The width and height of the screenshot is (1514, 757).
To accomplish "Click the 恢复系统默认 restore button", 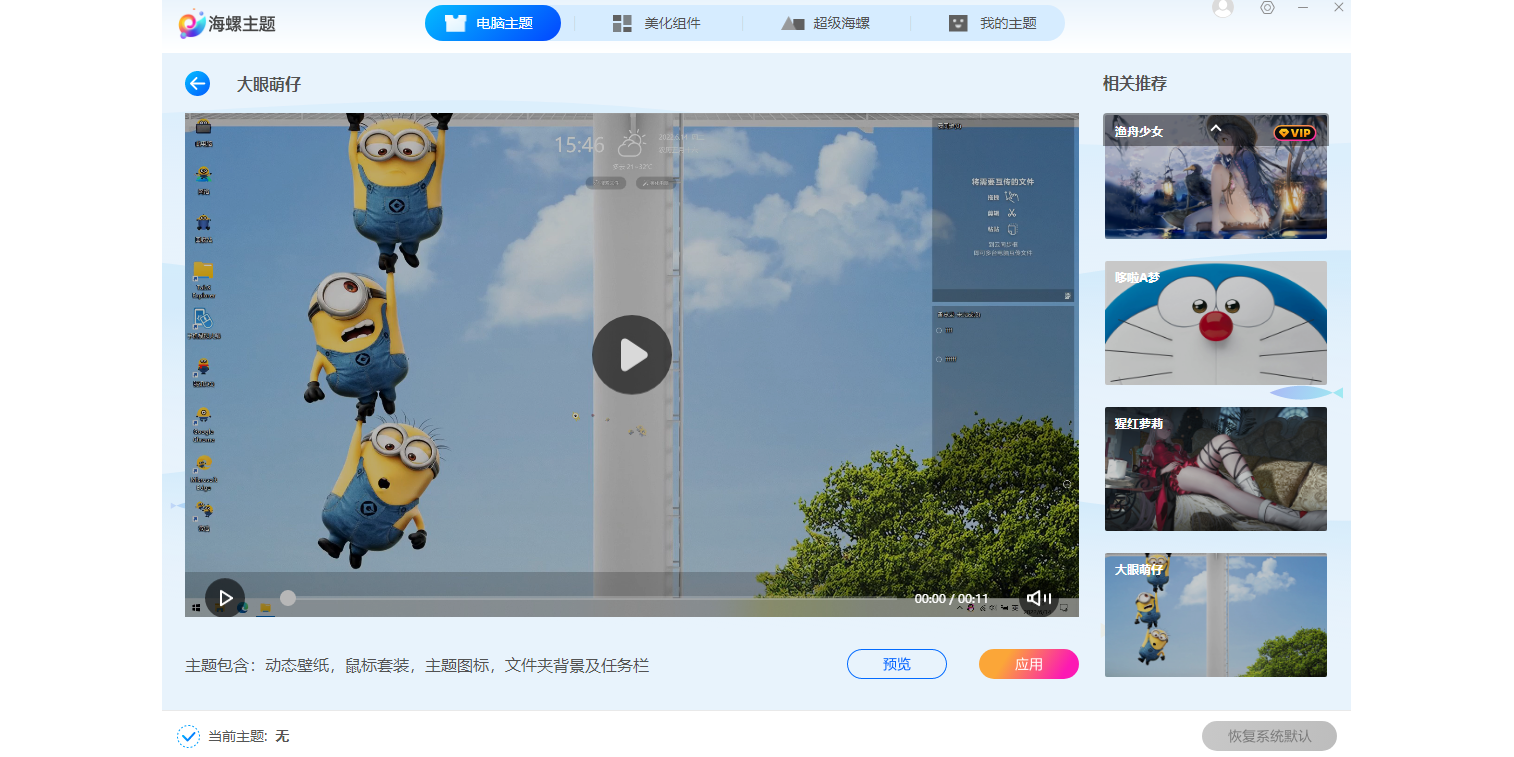I will click(x=1268, y=736).
